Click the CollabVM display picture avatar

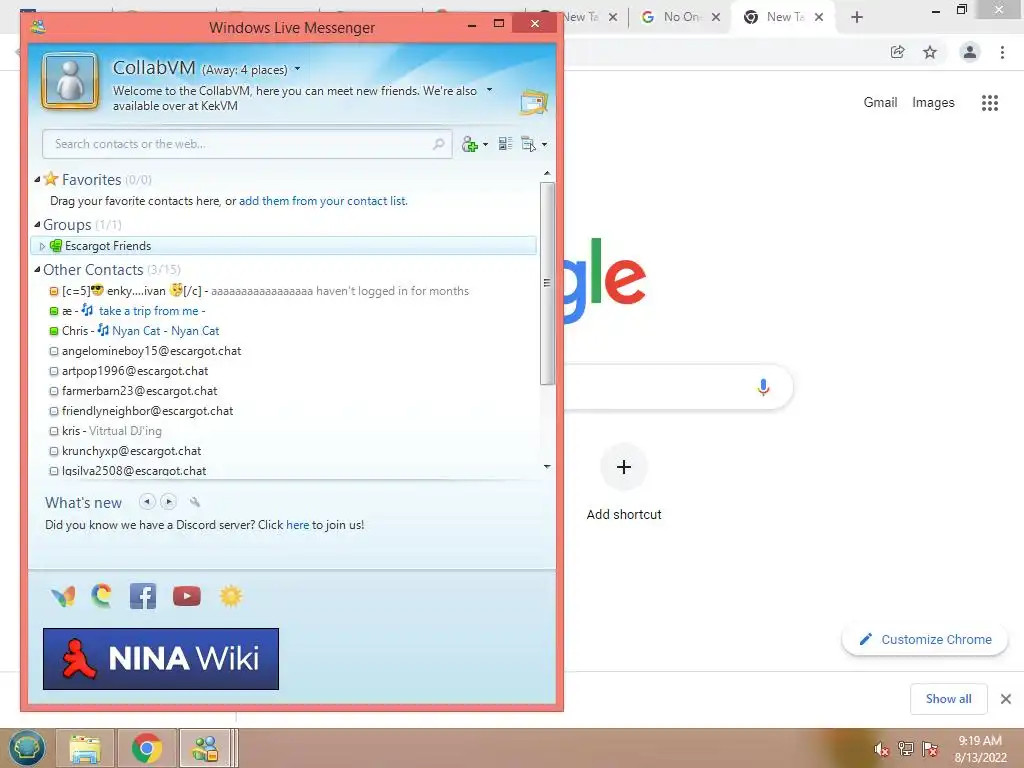click(x=70, y=82)
